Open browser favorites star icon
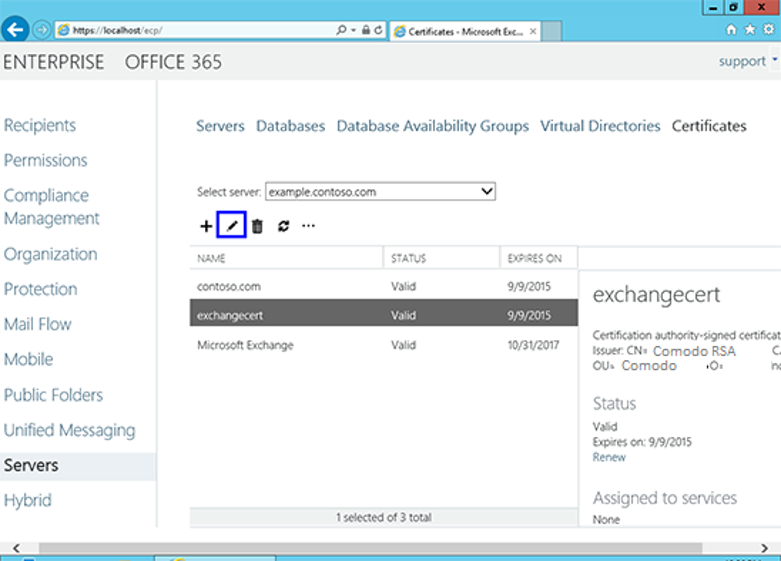Screen dimensions: 781x561 (x=749, y=30)
